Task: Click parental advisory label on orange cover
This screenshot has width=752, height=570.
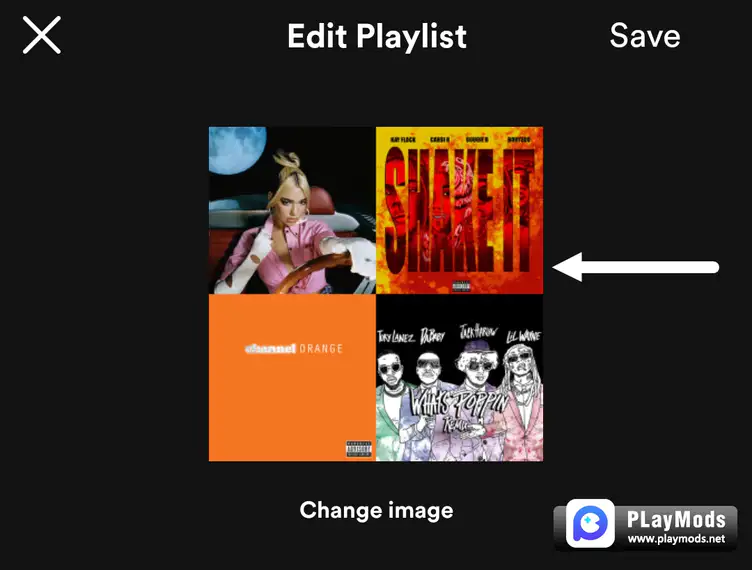Action: tap(358, 449)
